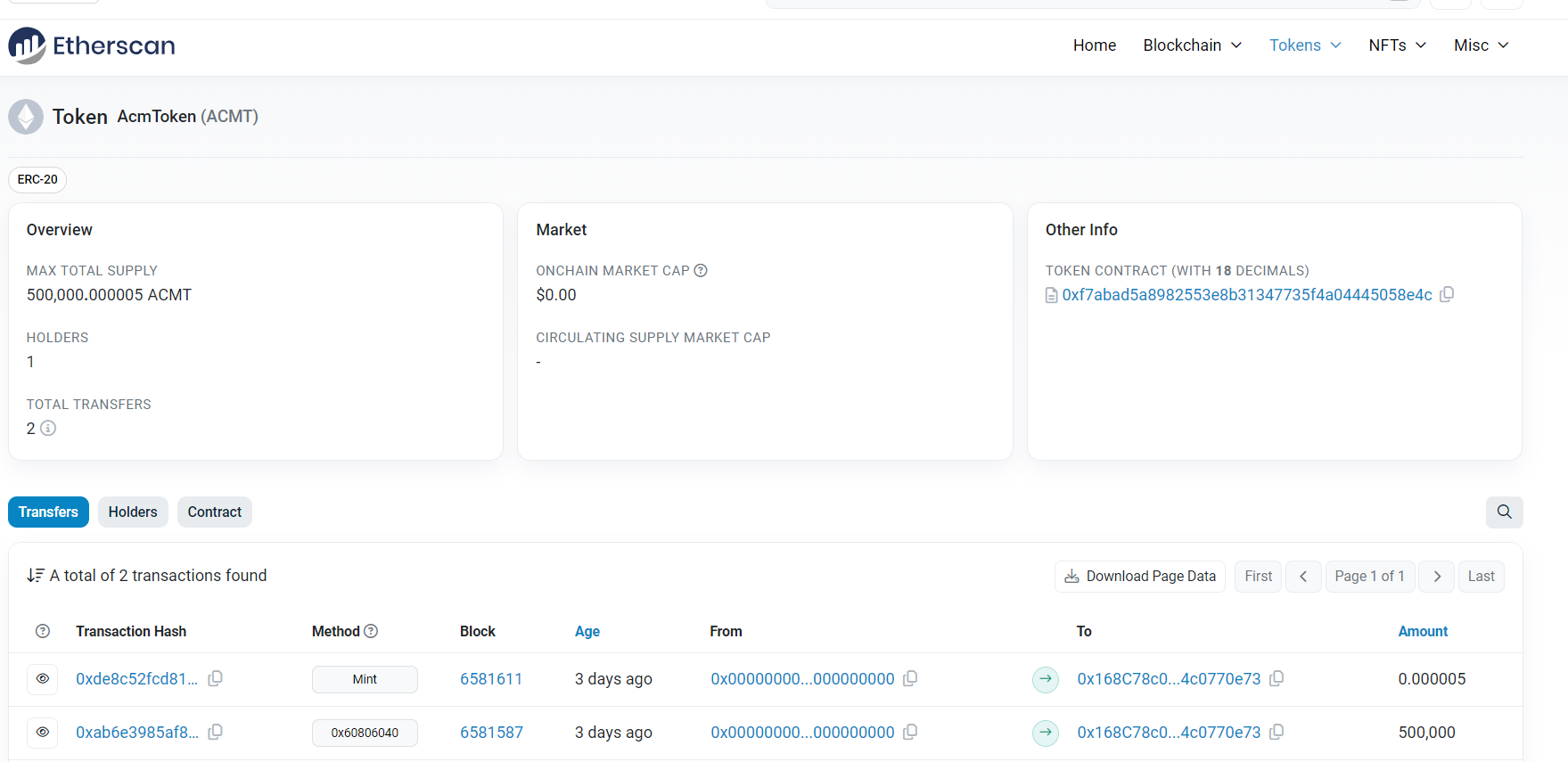Expand the Blockchain menu
Screen dimensions: 1568x762
1193,45
